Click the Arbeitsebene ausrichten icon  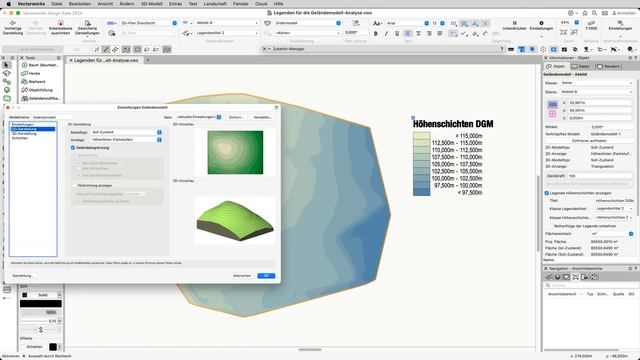(60, 23)
